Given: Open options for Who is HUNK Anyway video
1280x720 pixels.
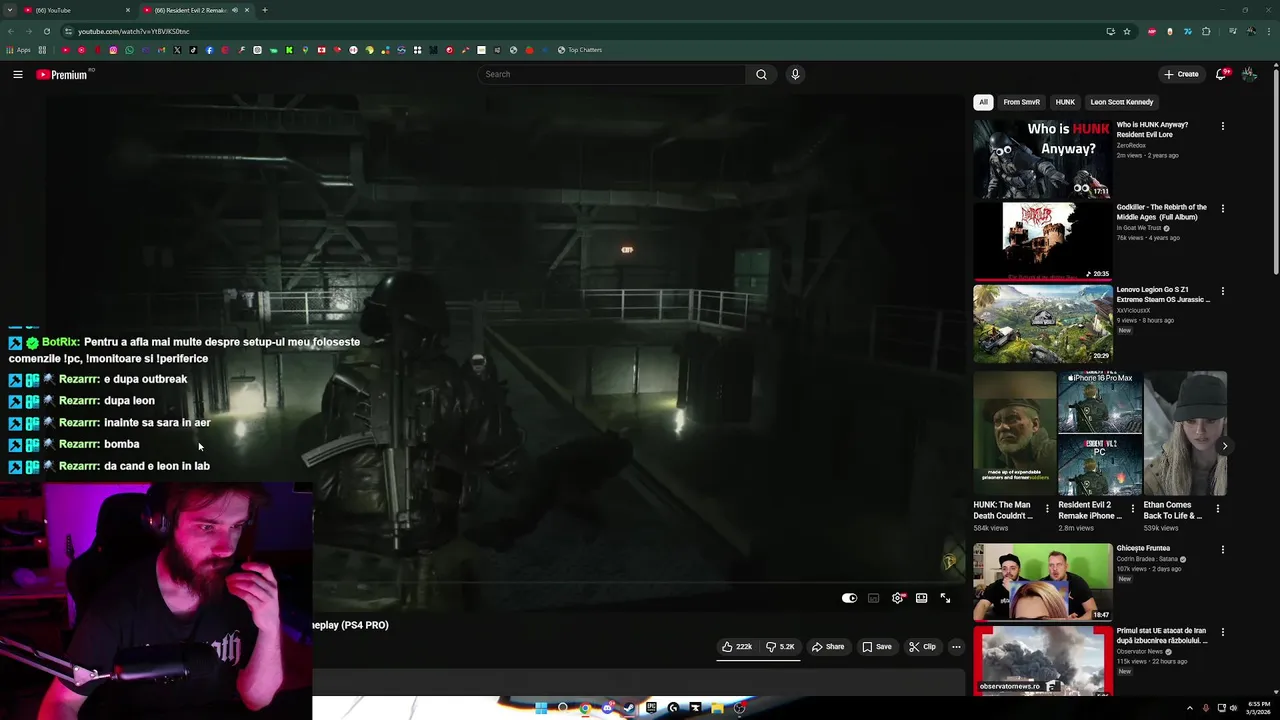Looking at the screenshot, I should pos(1222,127).
